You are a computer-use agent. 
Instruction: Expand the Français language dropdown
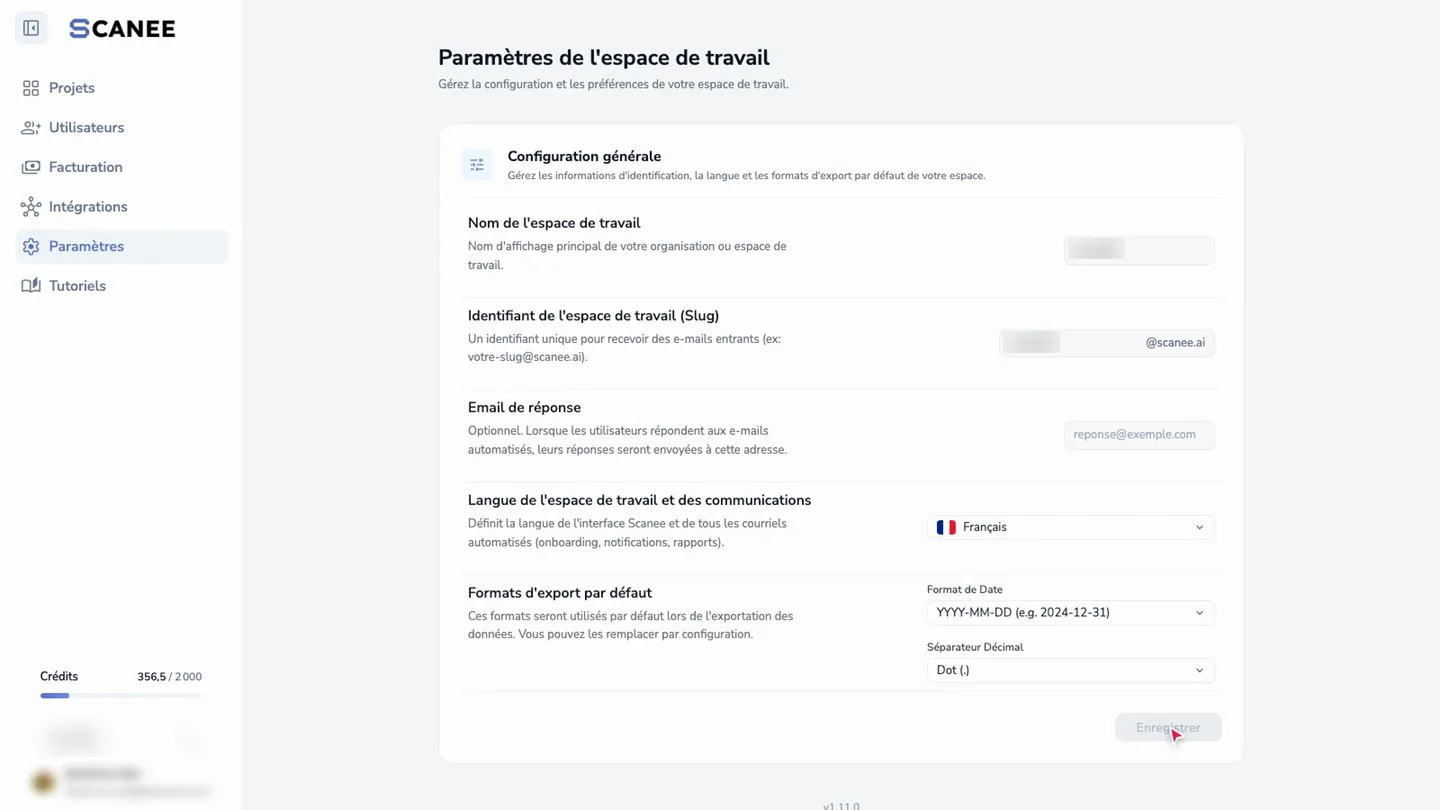(x=1070, y=527)
